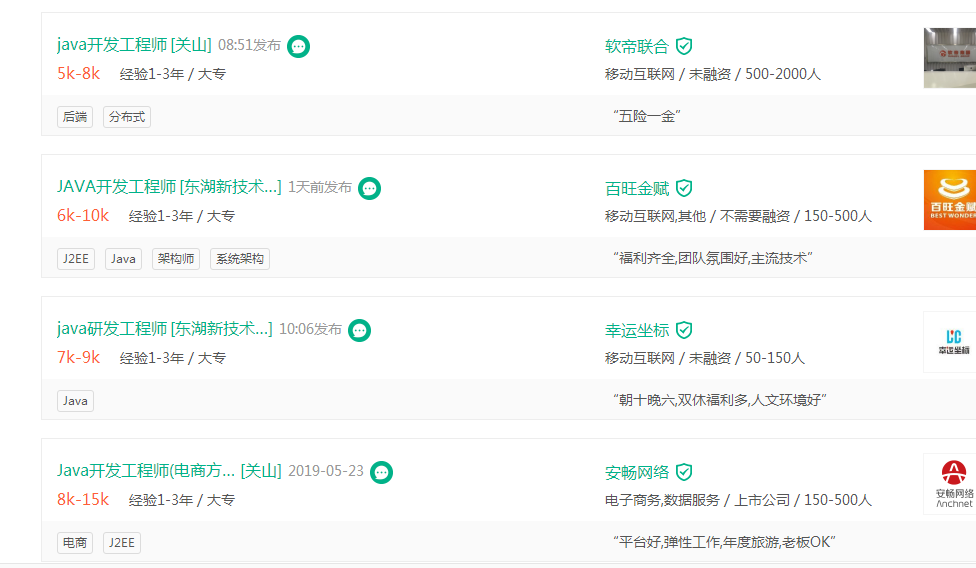Screen dimensions: 976x568
Task: Click posting date 2019-05-23
Action: 326,471
